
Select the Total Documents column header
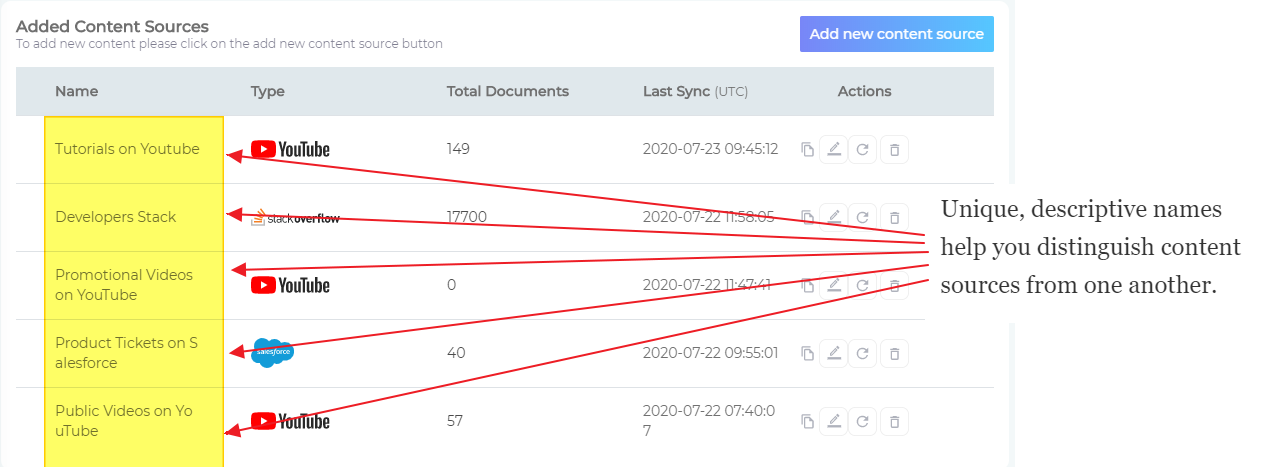coord(508,91)
